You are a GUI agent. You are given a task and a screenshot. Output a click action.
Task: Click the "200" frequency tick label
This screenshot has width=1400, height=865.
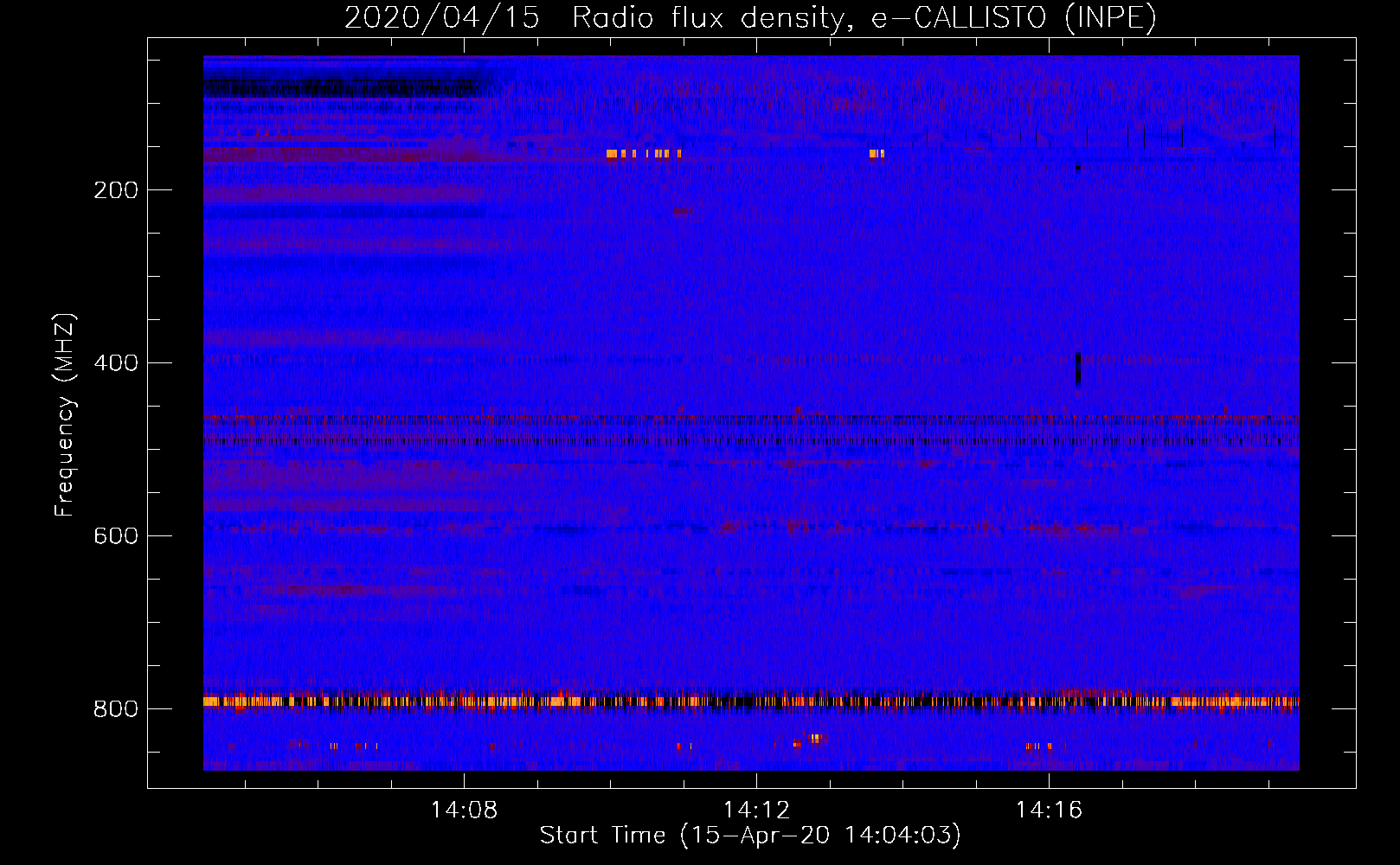[x=116, y=190]
